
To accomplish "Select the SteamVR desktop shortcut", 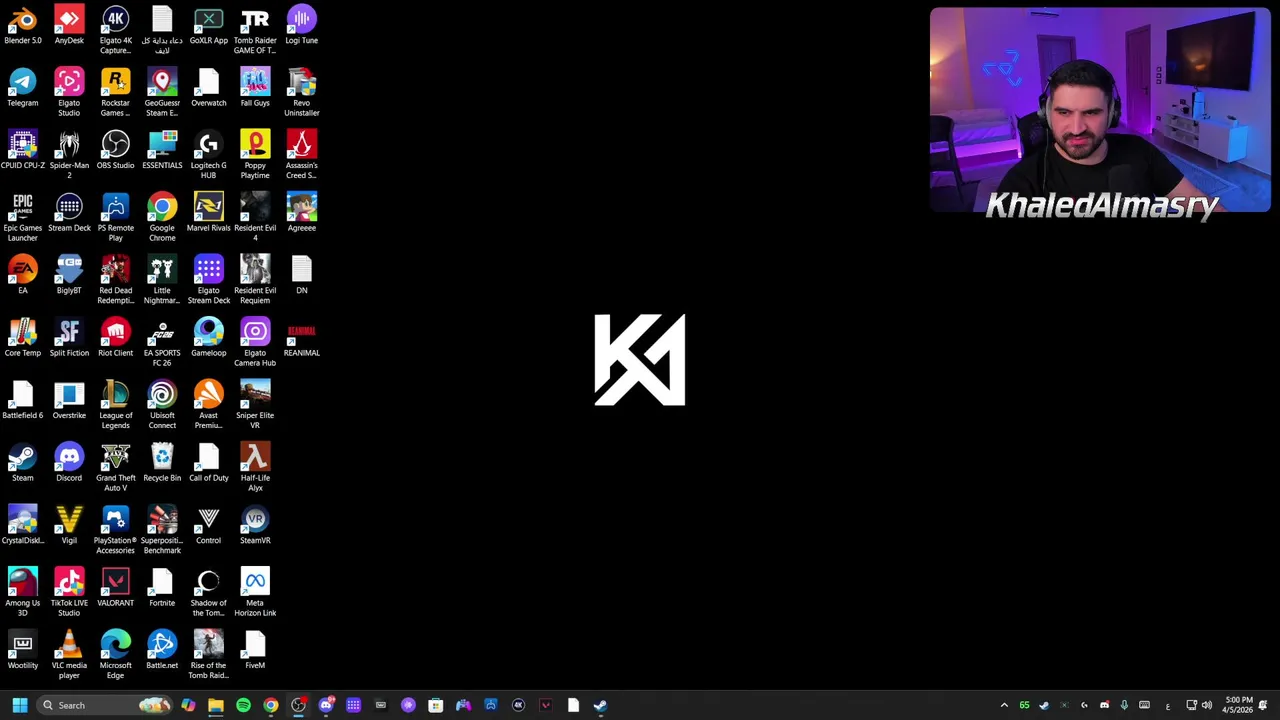I will (255, 525).
